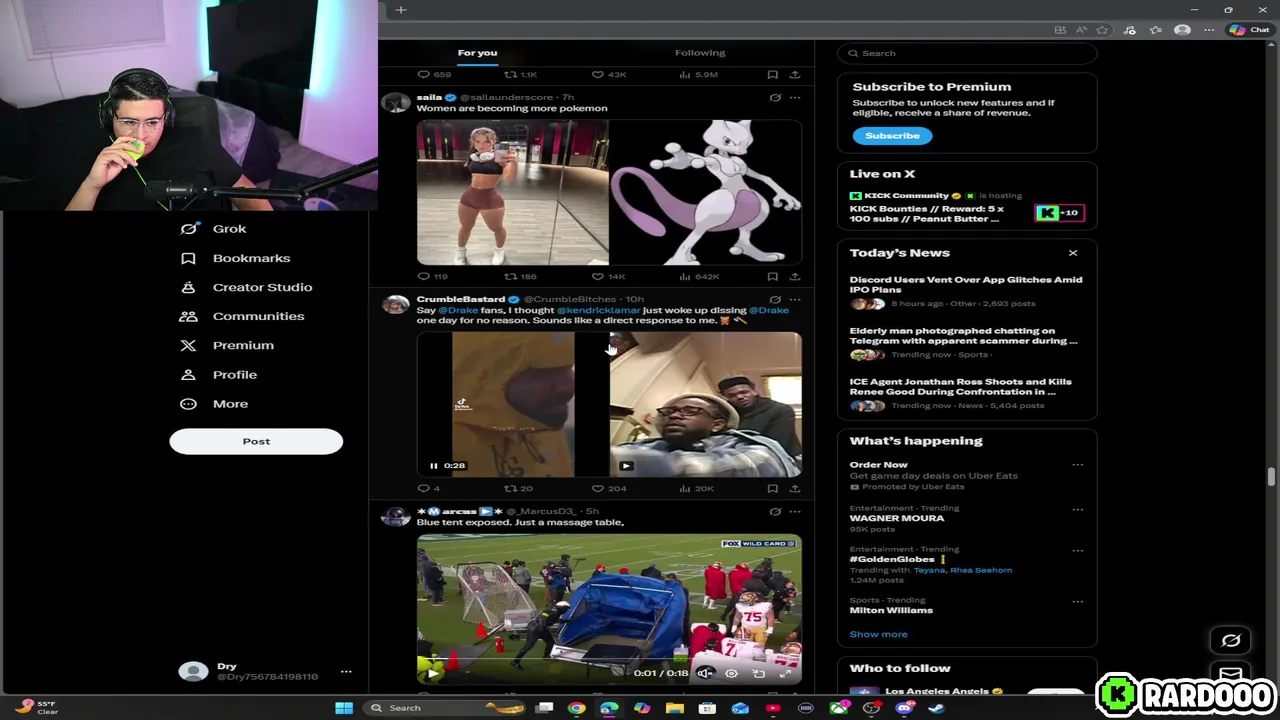Open more options on CrumbleBastard's post
1280x720 pixels.
[x=795, y=299]
